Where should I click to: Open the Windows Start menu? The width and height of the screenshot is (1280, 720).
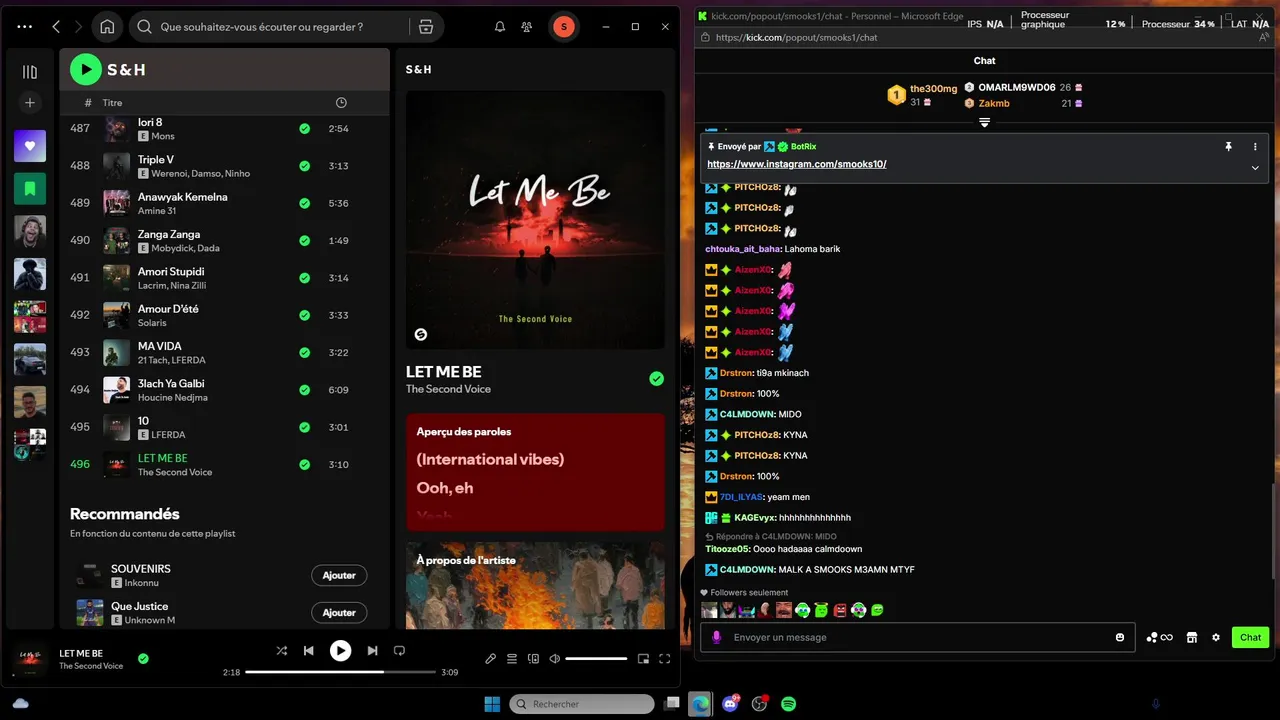click(x=492, y=704)
